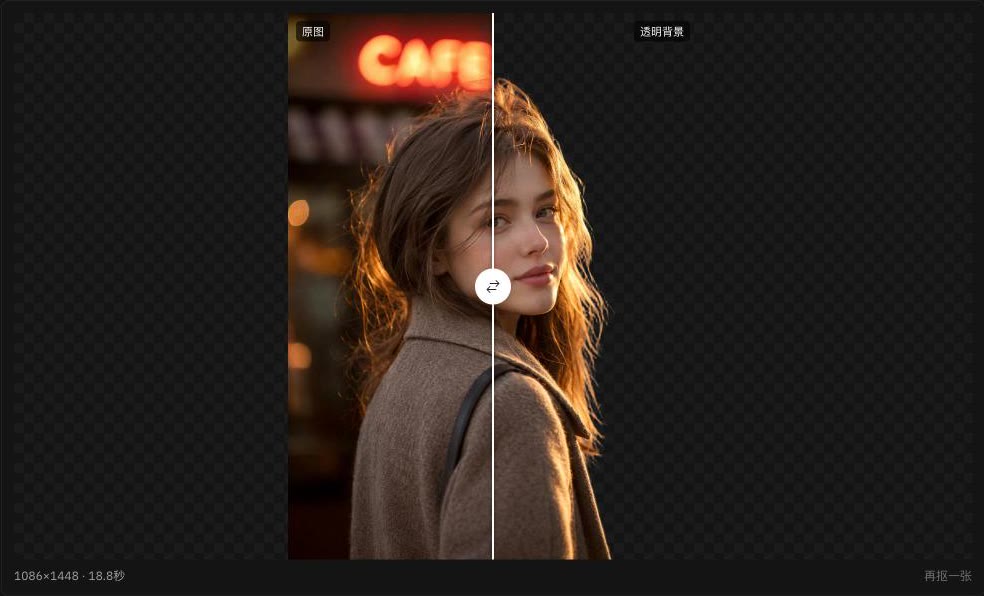
Task: Click the swap-arrows comparison slider handle
Action: pyautogui.click(x=493, y=287)
